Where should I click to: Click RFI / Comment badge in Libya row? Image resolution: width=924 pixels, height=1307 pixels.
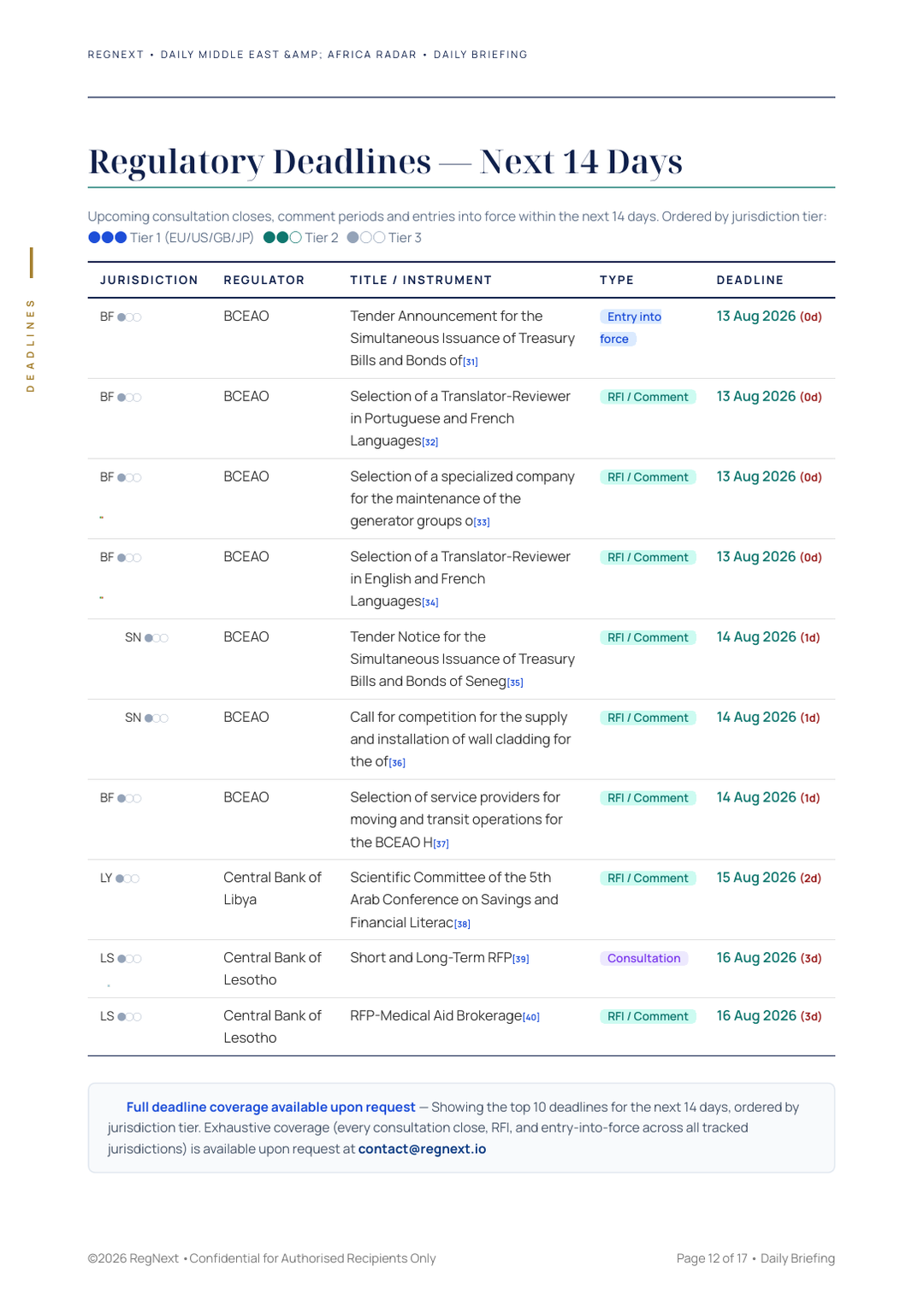pyautogui.click(x=648, y=878)
